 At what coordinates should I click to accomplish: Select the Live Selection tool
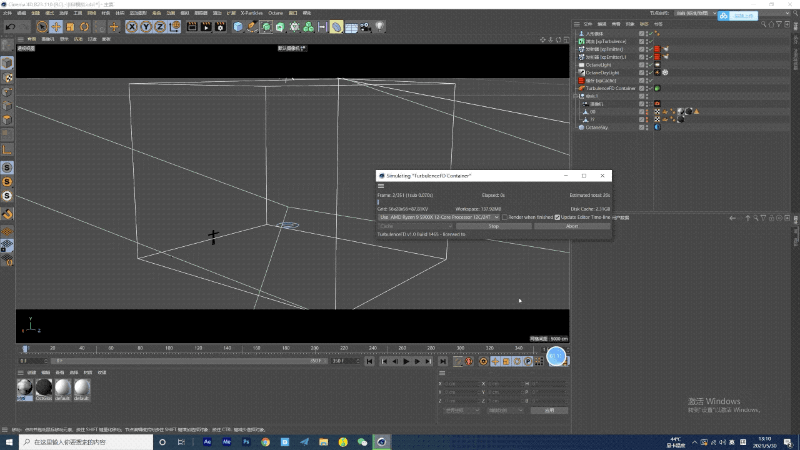[x=42, y=27]
